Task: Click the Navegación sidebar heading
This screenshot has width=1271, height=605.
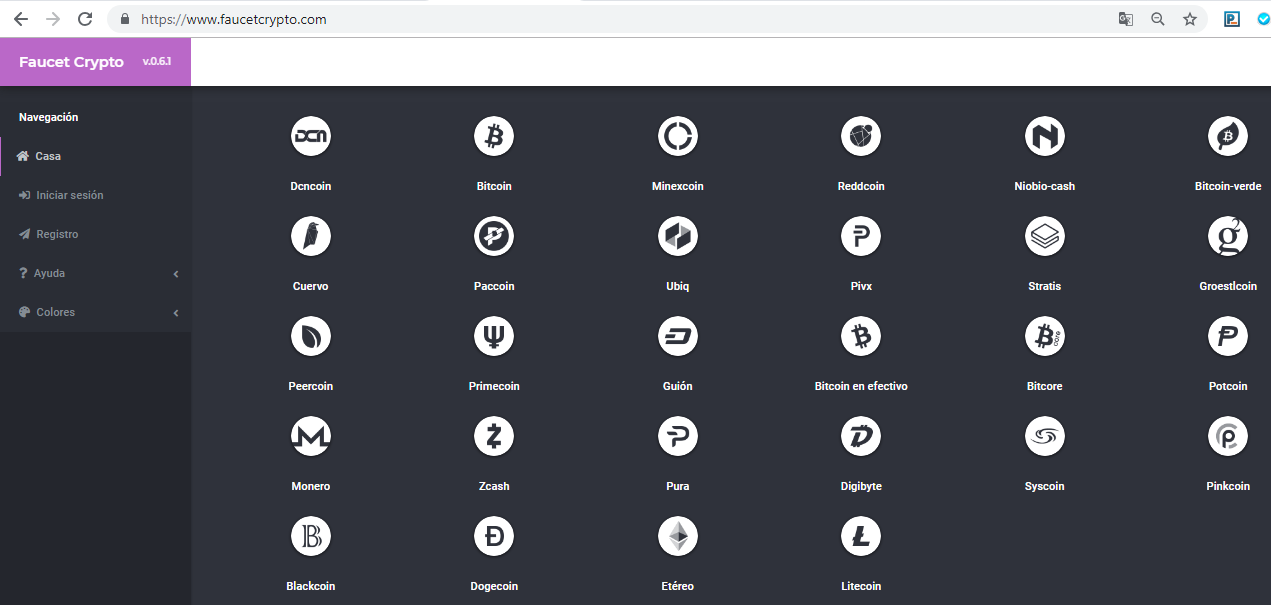Action: coord(48,117)
